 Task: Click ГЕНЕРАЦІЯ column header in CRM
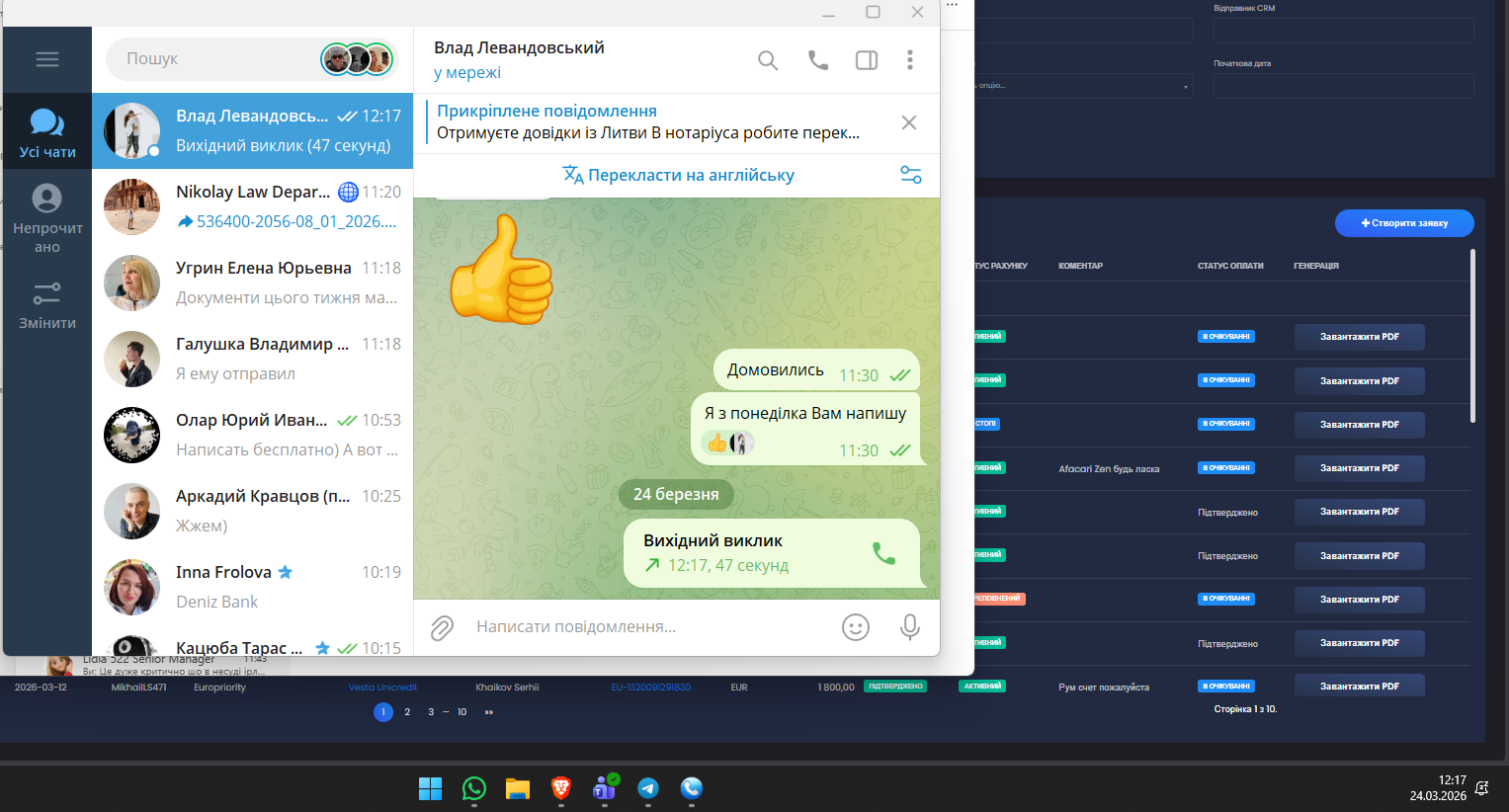(x=1316, y=266)
